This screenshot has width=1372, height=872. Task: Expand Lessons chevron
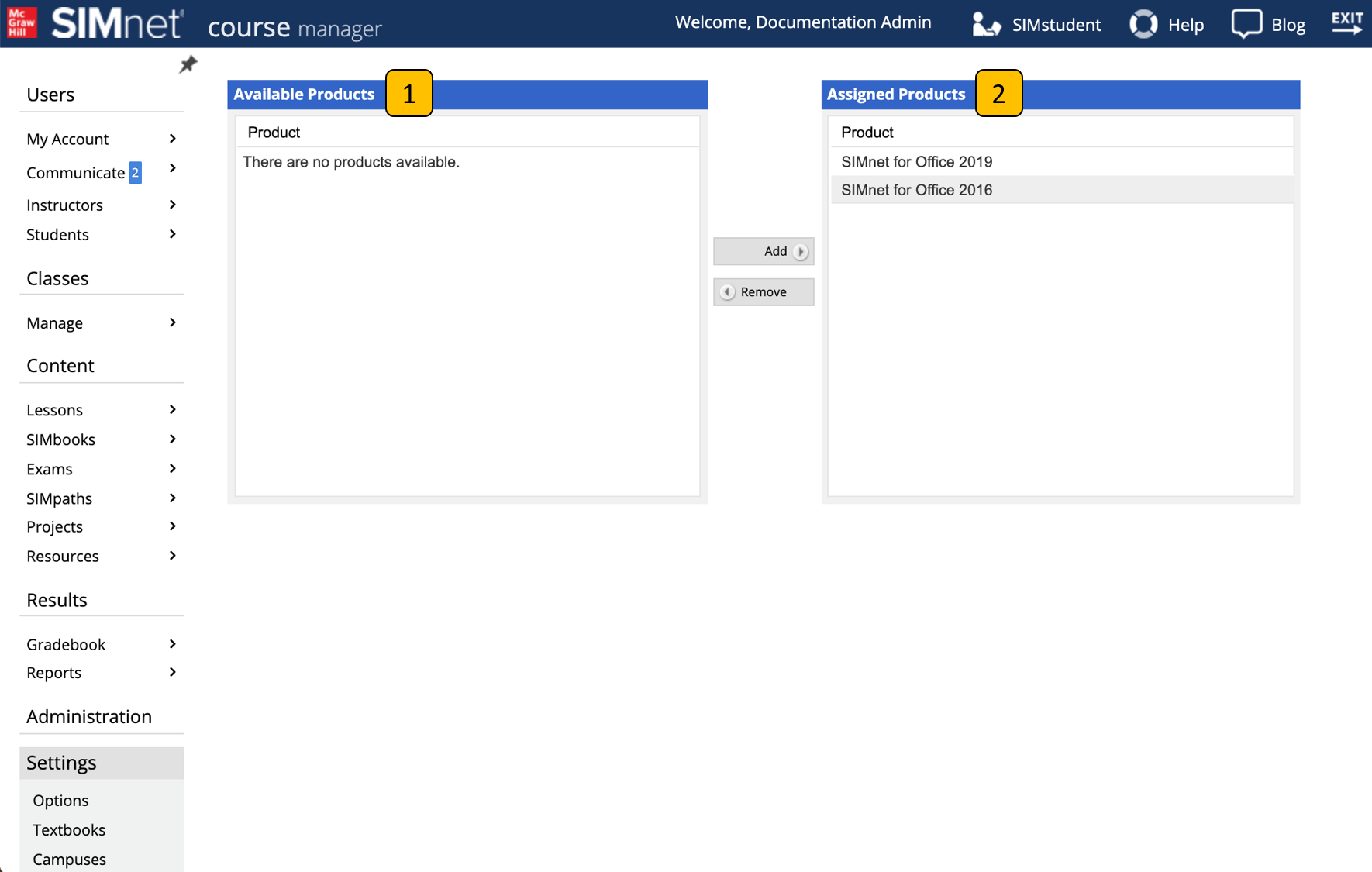pyautogui.click(x=172, y=409)
